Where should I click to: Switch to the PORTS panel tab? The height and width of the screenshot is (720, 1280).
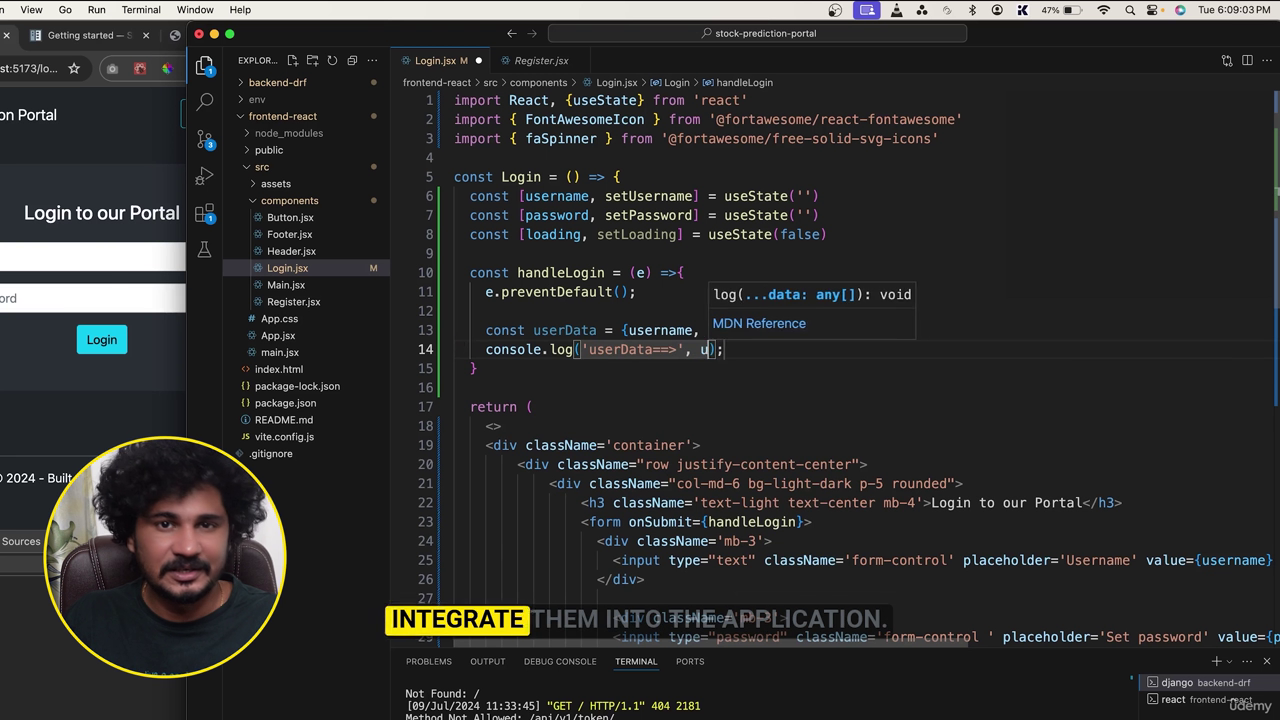point(690,661)
